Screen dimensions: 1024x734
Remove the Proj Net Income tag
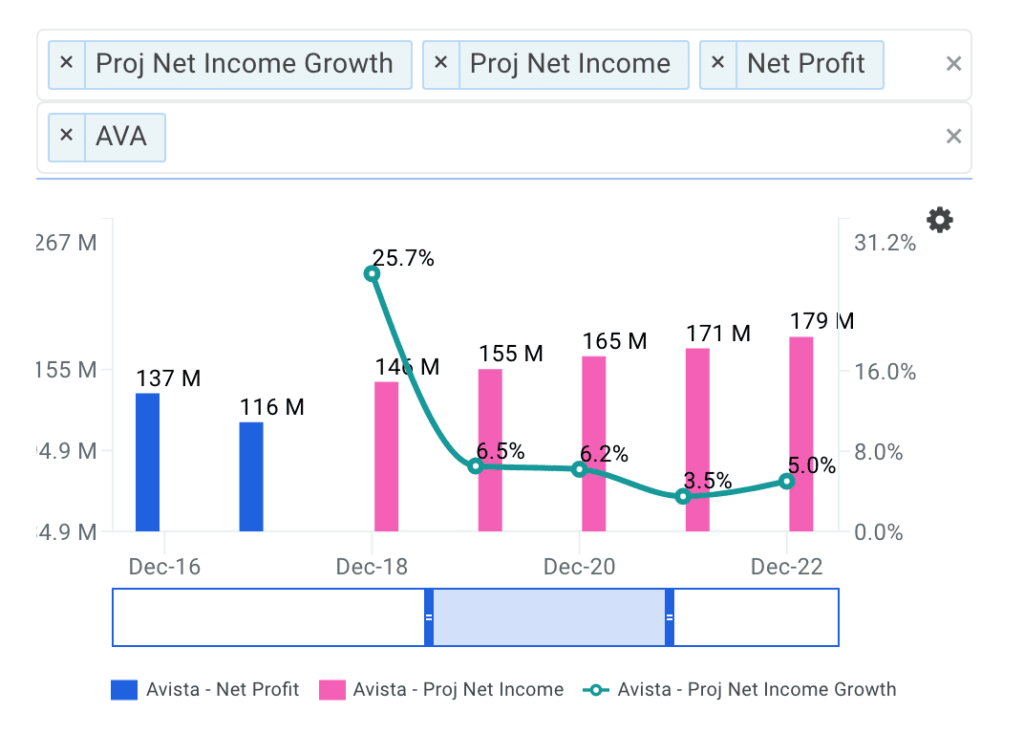coord(440,64)
